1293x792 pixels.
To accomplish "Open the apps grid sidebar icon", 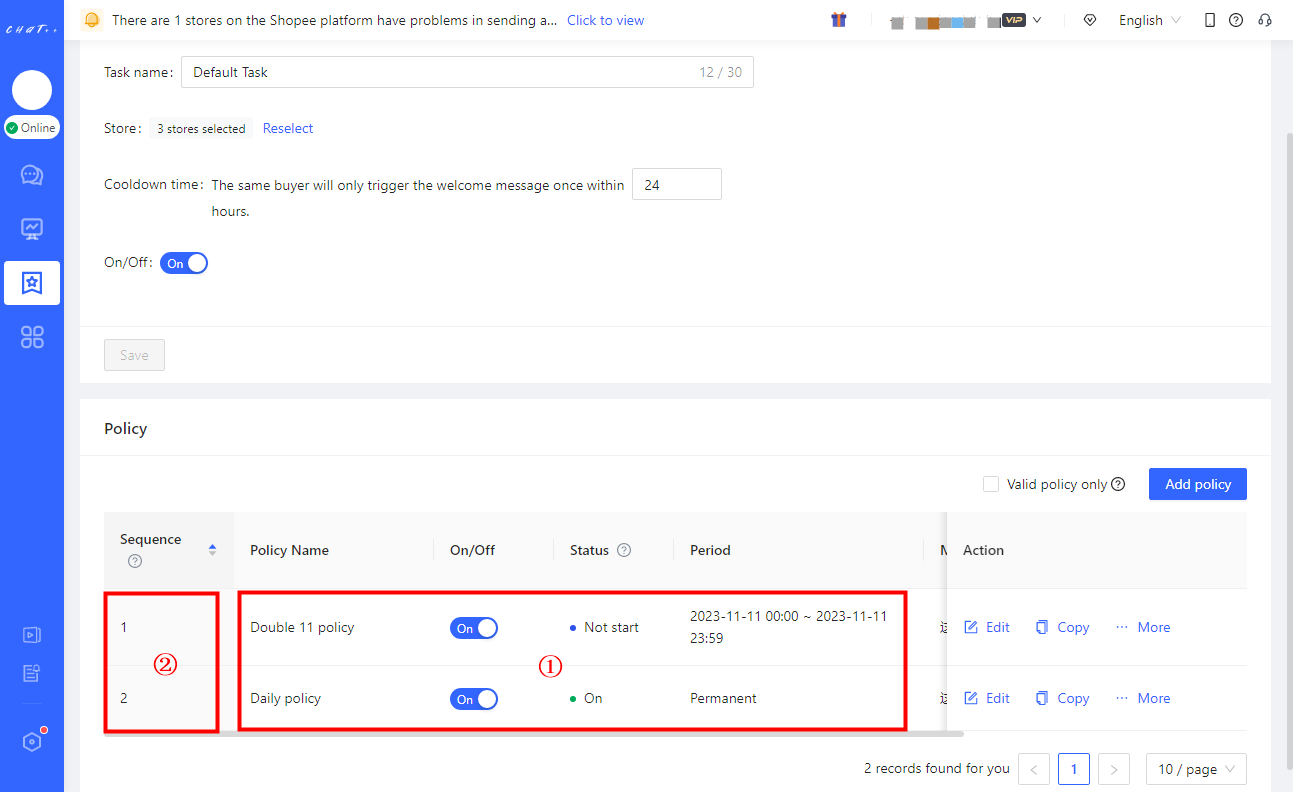I will [32, 337].
